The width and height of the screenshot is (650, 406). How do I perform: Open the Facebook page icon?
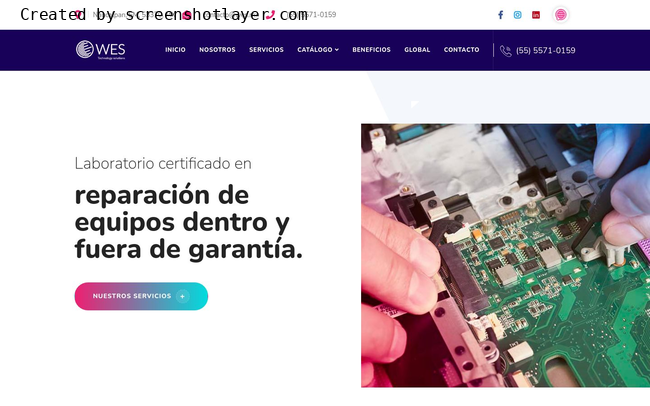tap(500, 15)
